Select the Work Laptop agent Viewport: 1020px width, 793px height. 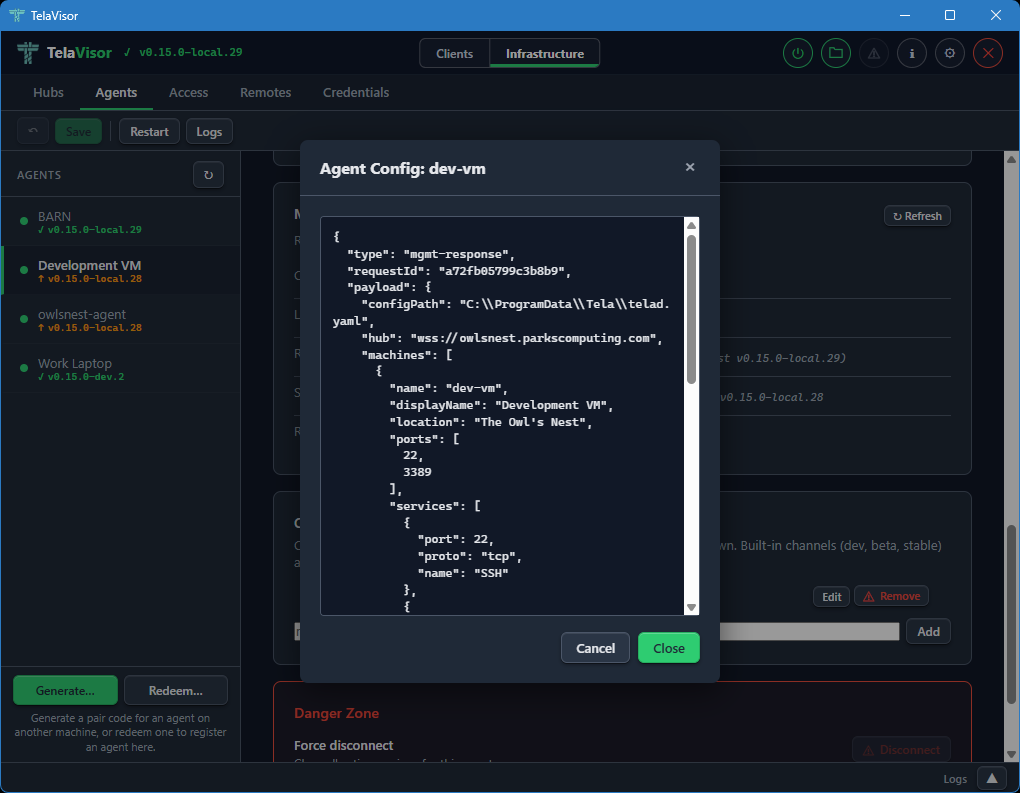[120, 369]
